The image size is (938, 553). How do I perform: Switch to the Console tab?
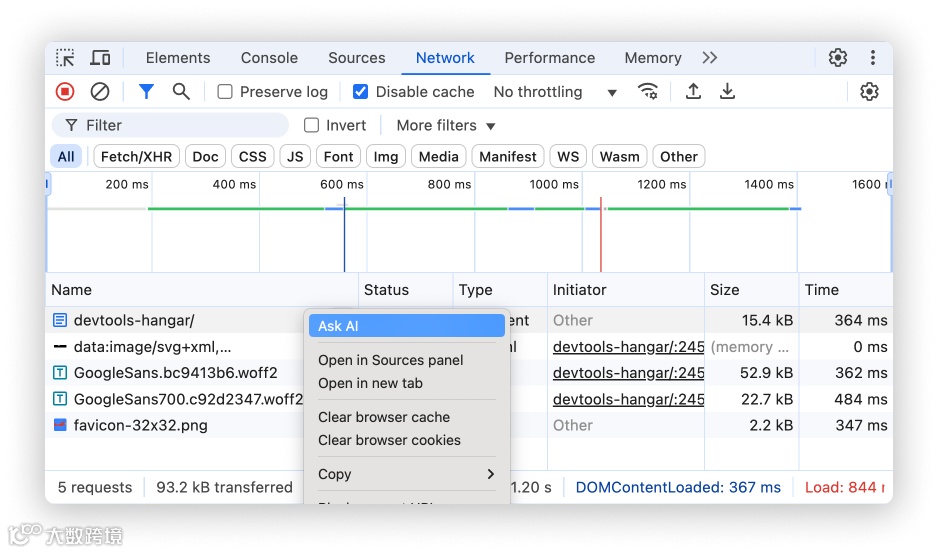(269, 58)
